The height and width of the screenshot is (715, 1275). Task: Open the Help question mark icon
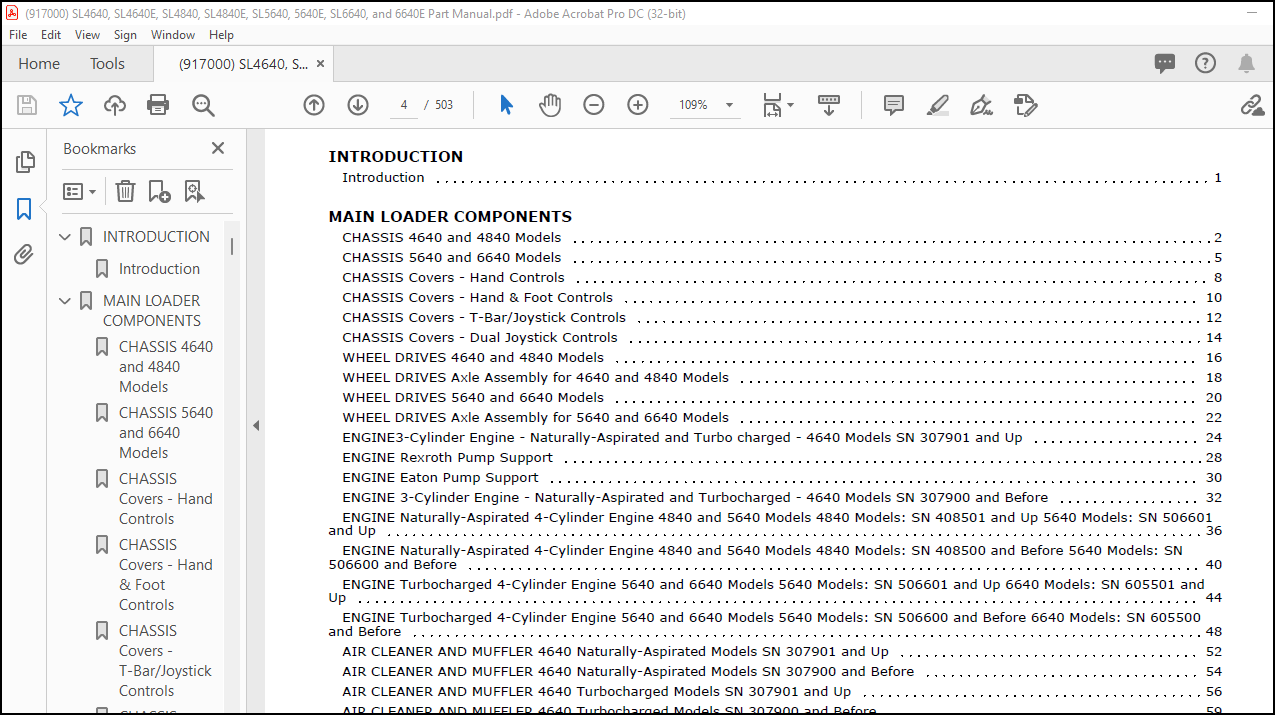1206,63
